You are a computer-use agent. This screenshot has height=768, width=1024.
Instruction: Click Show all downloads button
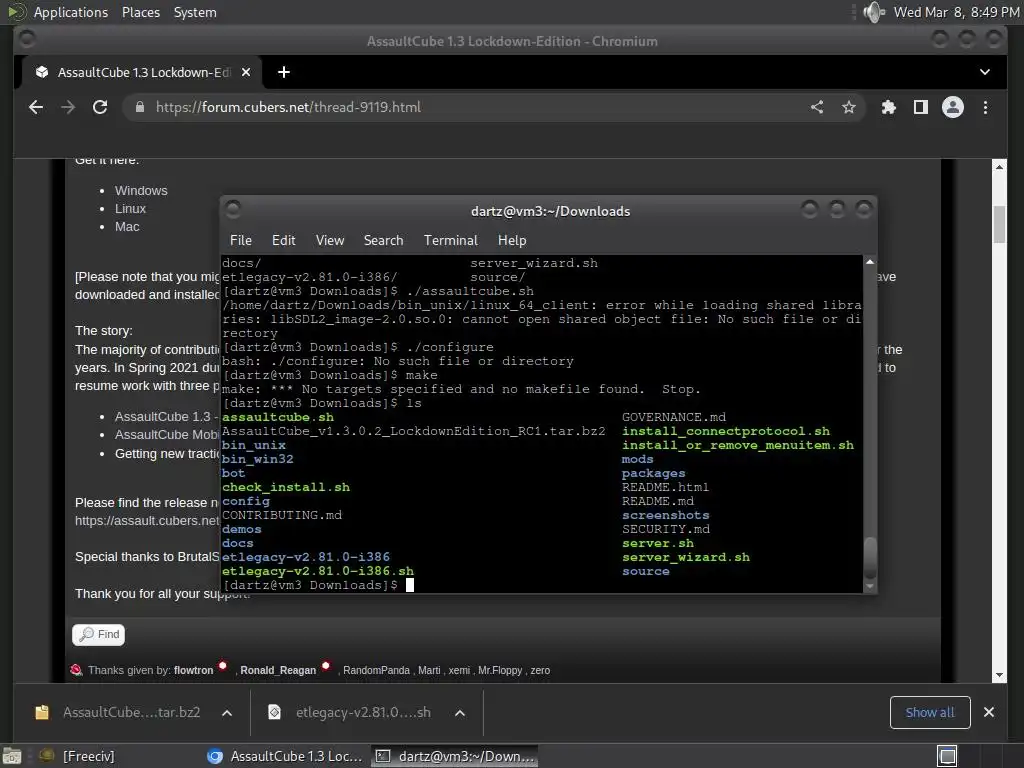930,712
